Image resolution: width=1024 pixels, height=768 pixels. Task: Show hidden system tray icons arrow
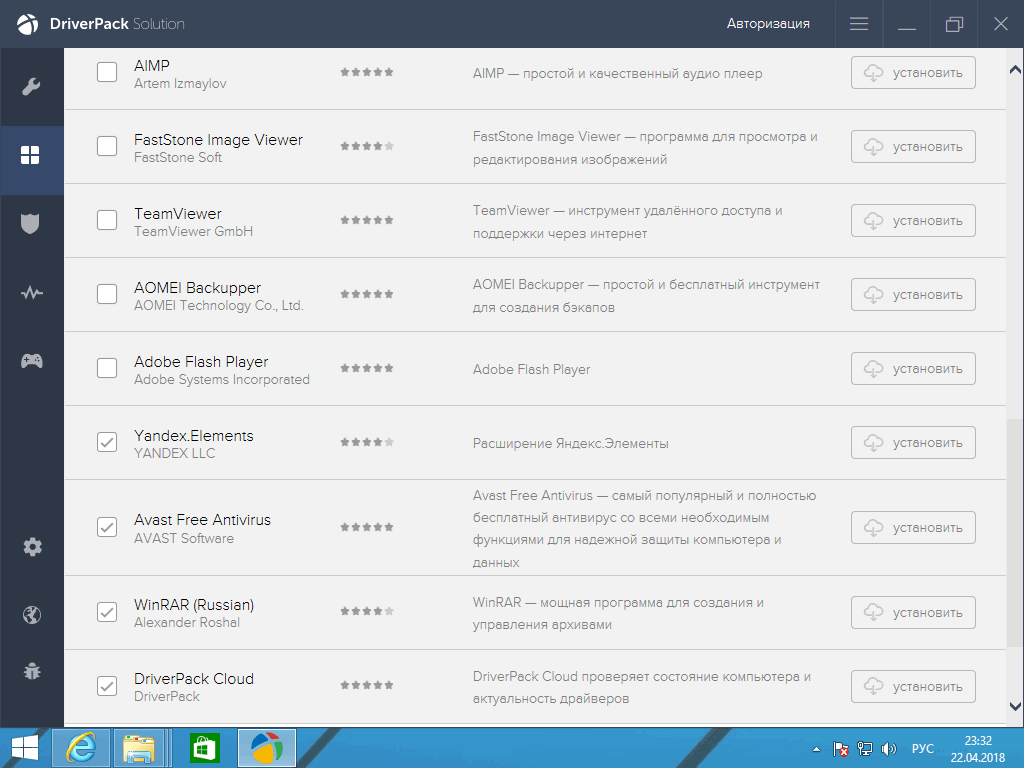(816, 748)
